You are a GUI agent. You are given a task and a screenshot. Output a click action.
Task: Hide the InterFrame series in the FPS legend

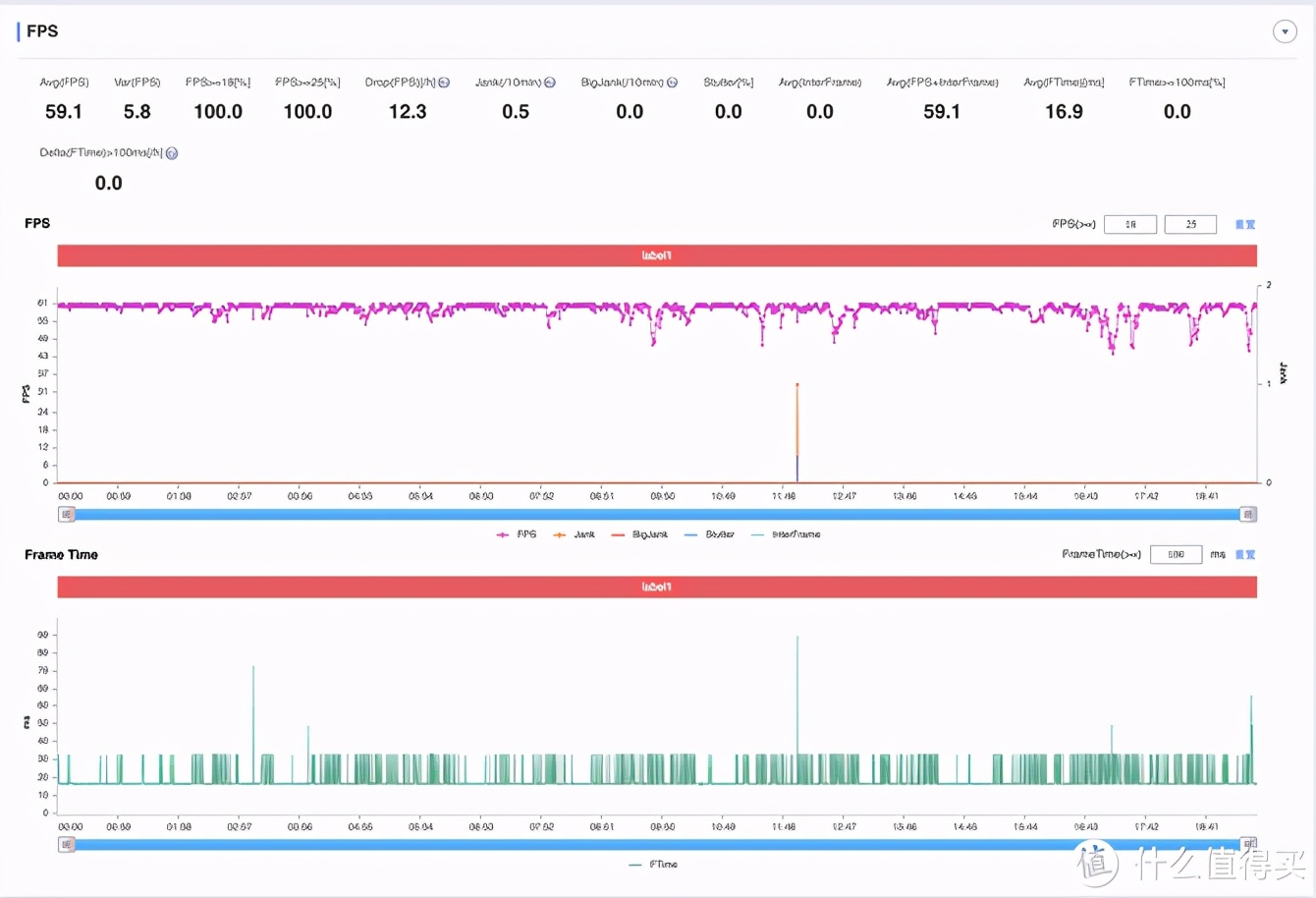pyautogui.click(x=785, y=534)
